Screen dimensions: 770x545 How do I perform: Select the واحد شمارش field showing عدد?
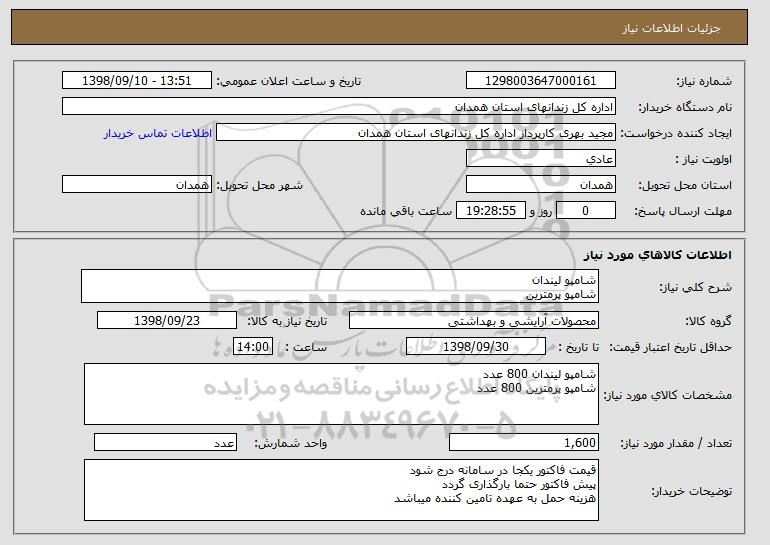pyautogui.click(x=165, y=442)
